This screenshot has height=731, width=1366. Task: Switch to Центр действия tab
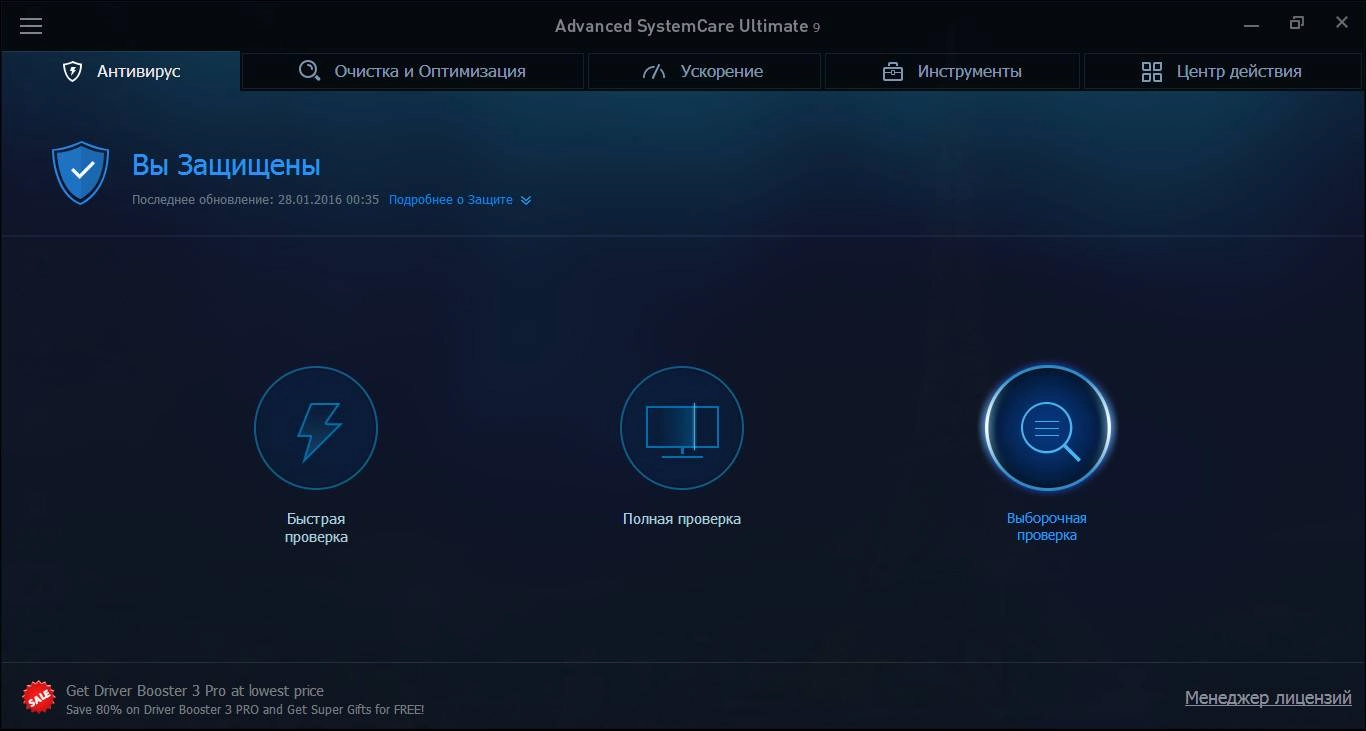1221,71
